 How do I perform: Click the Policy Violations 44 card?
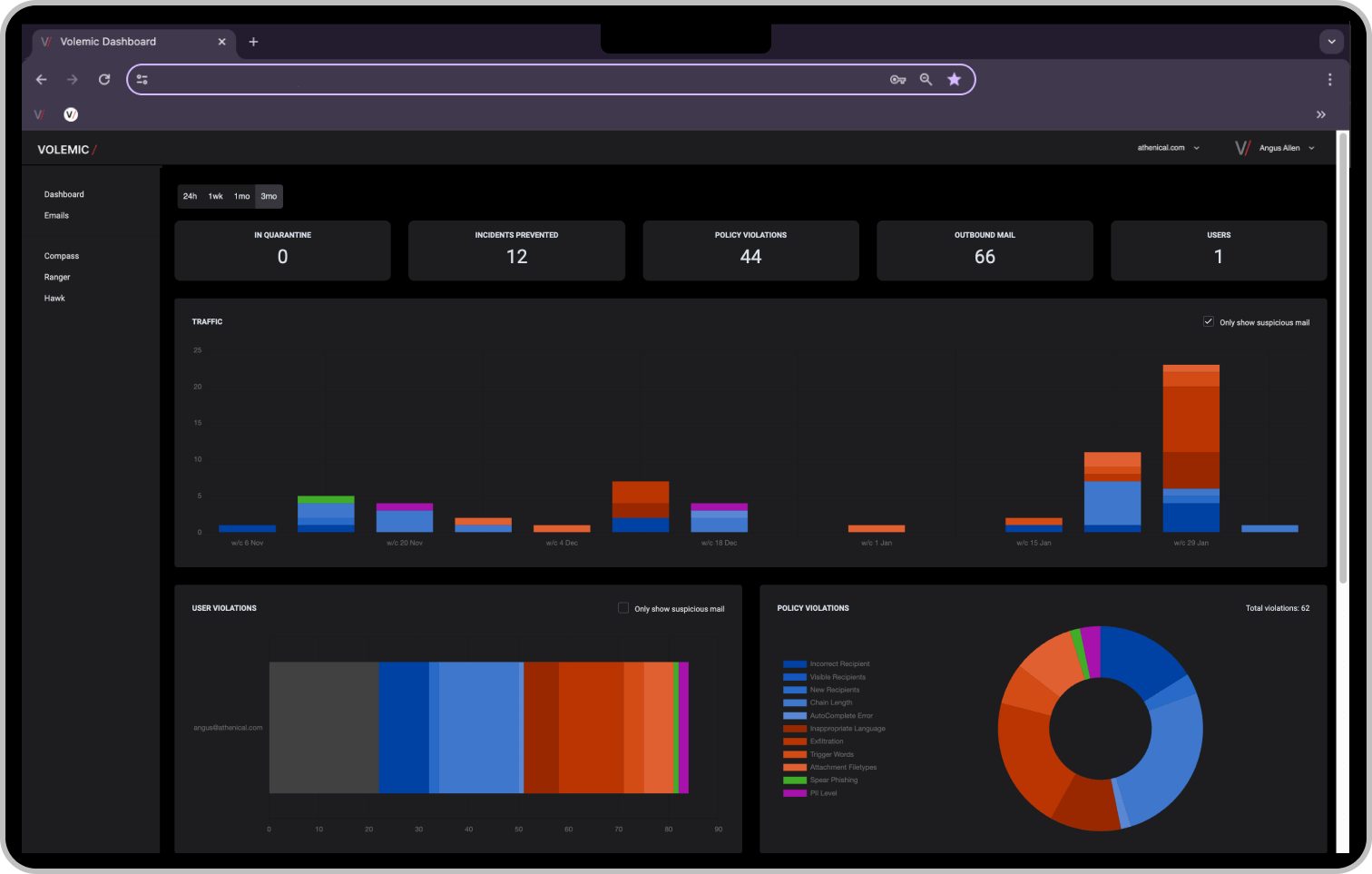point(750,250)
